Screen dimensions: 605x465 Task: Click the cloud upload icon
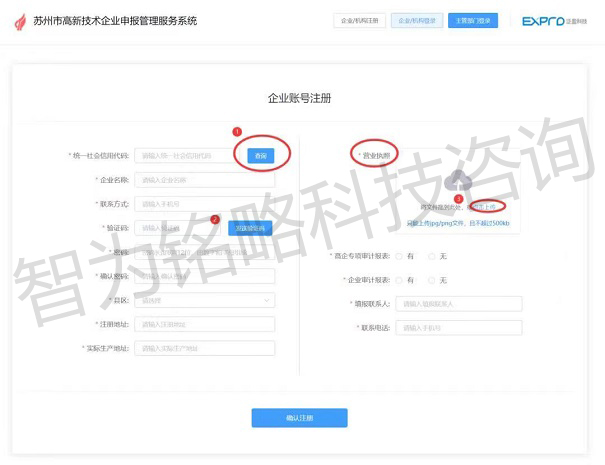tap(458, 180)
